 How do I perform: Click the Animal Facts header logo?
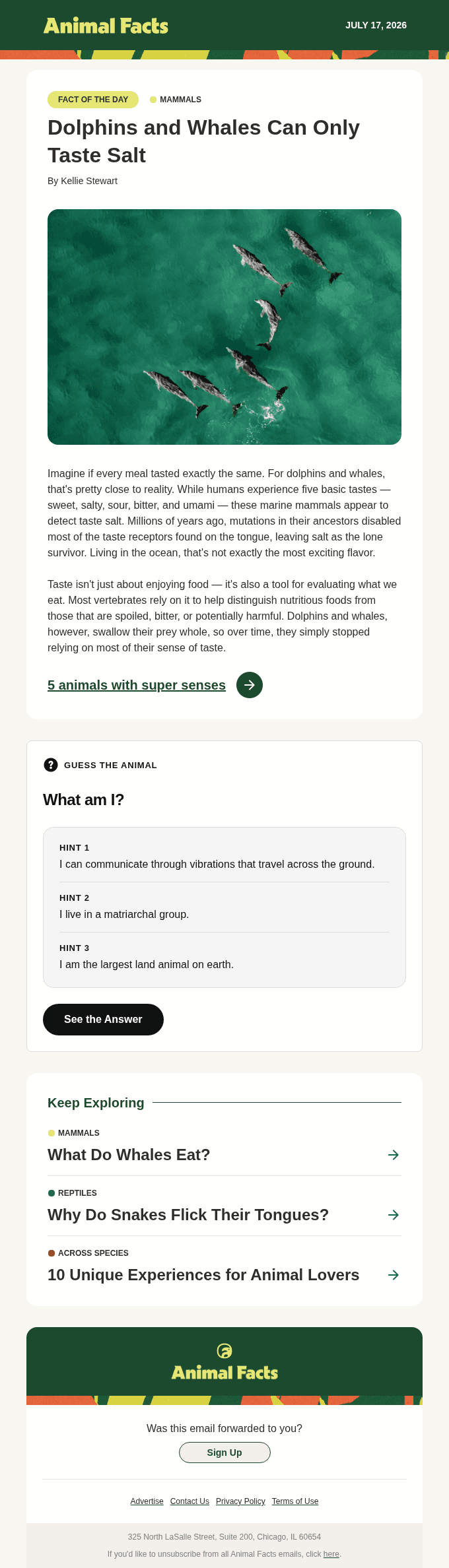(106, 26)
